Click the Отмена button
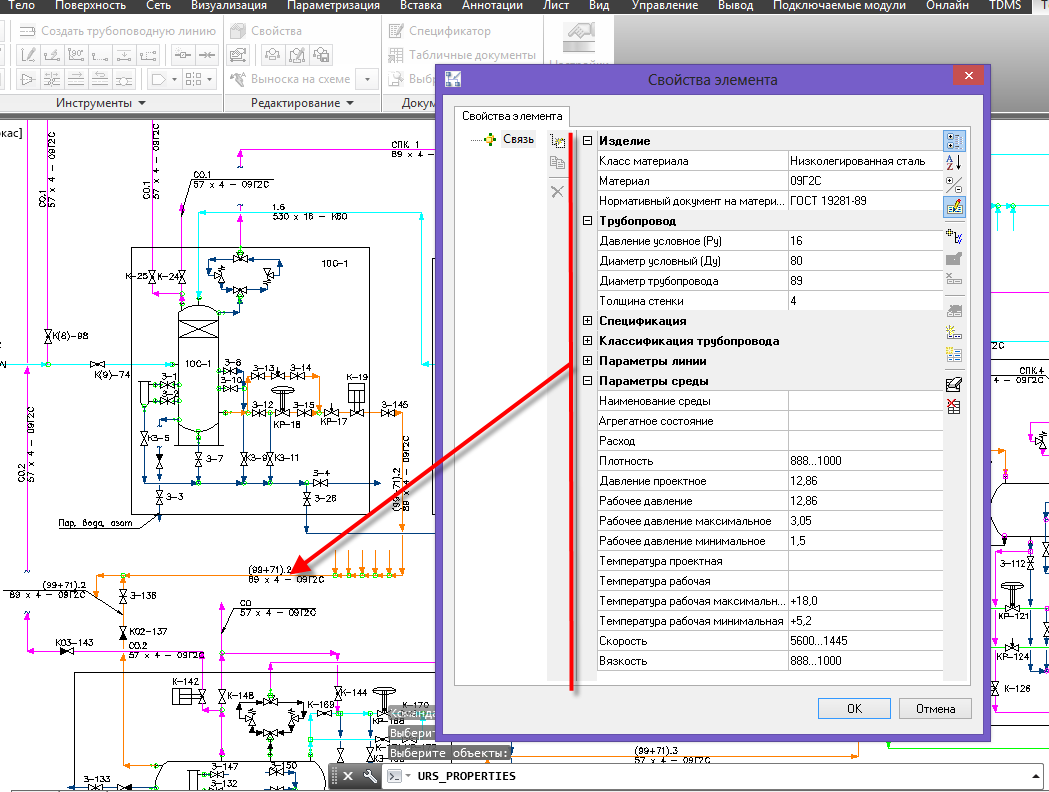The height and width of the screenshot is (792, 1049). (935, 708)
